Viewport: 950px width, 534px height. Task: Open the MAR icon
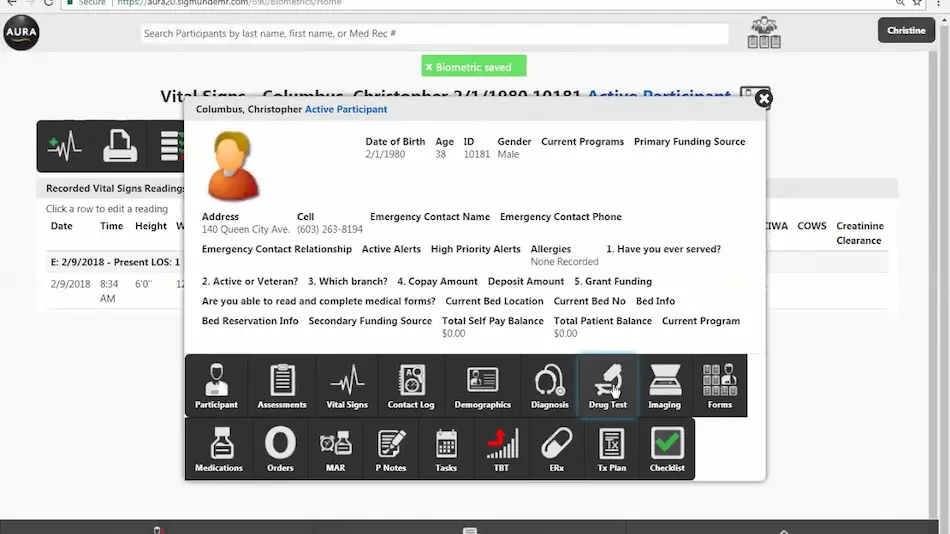[x=336, y=449]
